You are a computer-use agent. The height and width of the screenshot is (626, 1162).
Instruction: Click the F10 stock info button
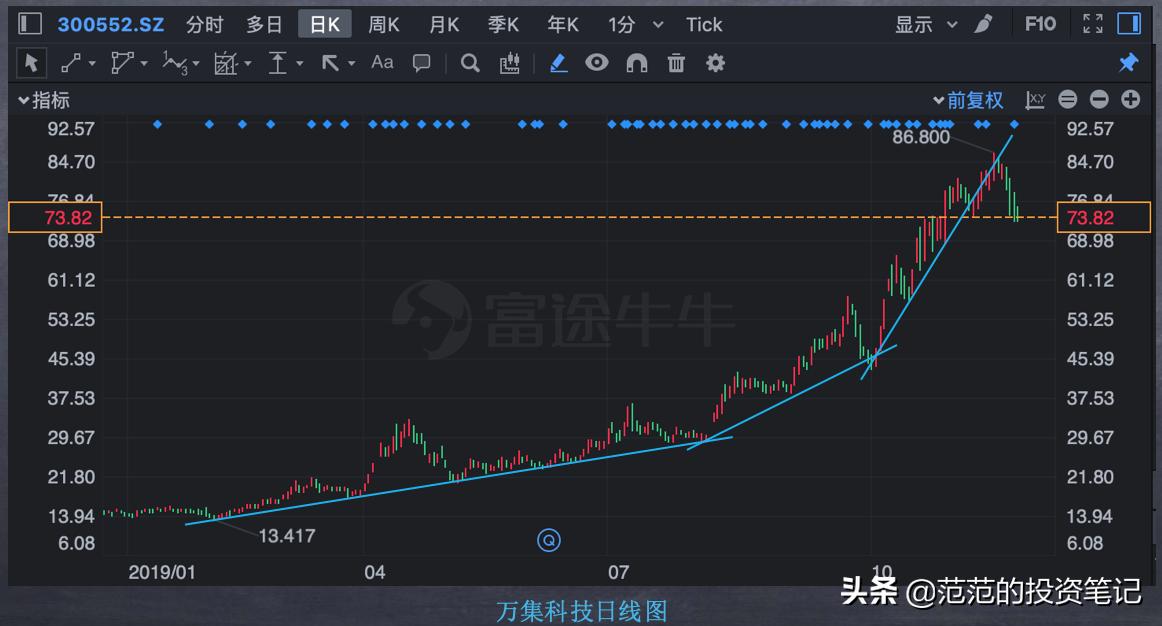point(1039,23)
